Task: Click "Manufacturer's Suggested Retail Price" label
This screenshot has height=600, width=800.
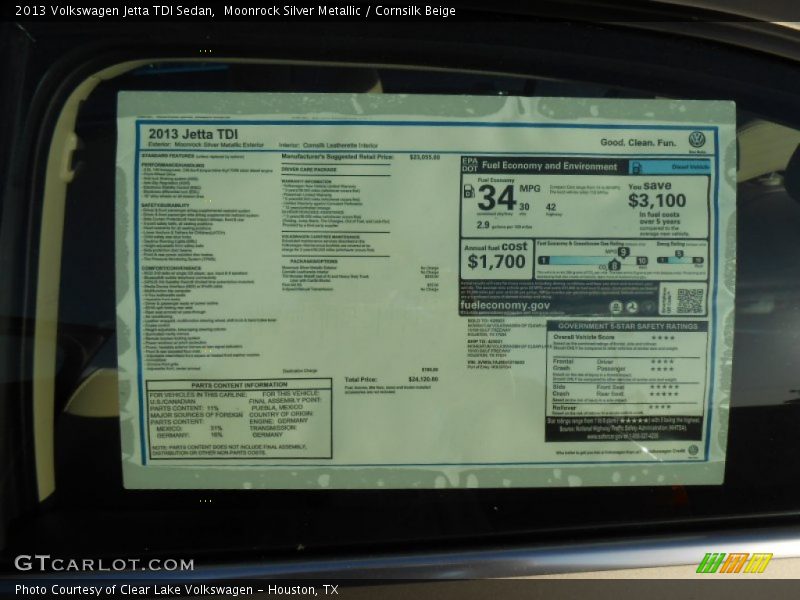Action: click(x=337, y=157)
